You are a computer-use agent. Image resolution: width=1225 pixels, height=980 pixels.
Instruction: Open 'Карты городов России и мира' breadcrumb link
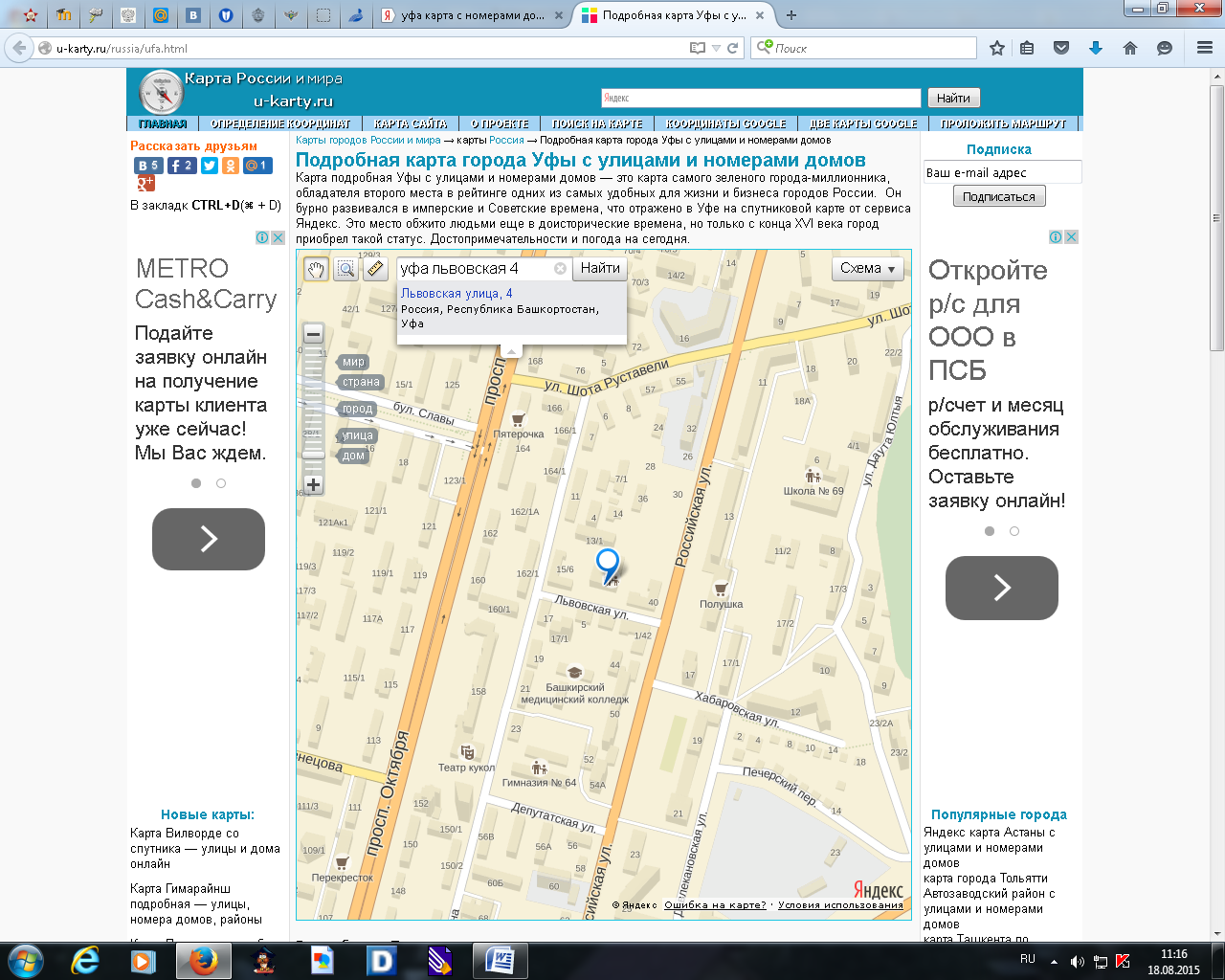(x=368, y=140)
